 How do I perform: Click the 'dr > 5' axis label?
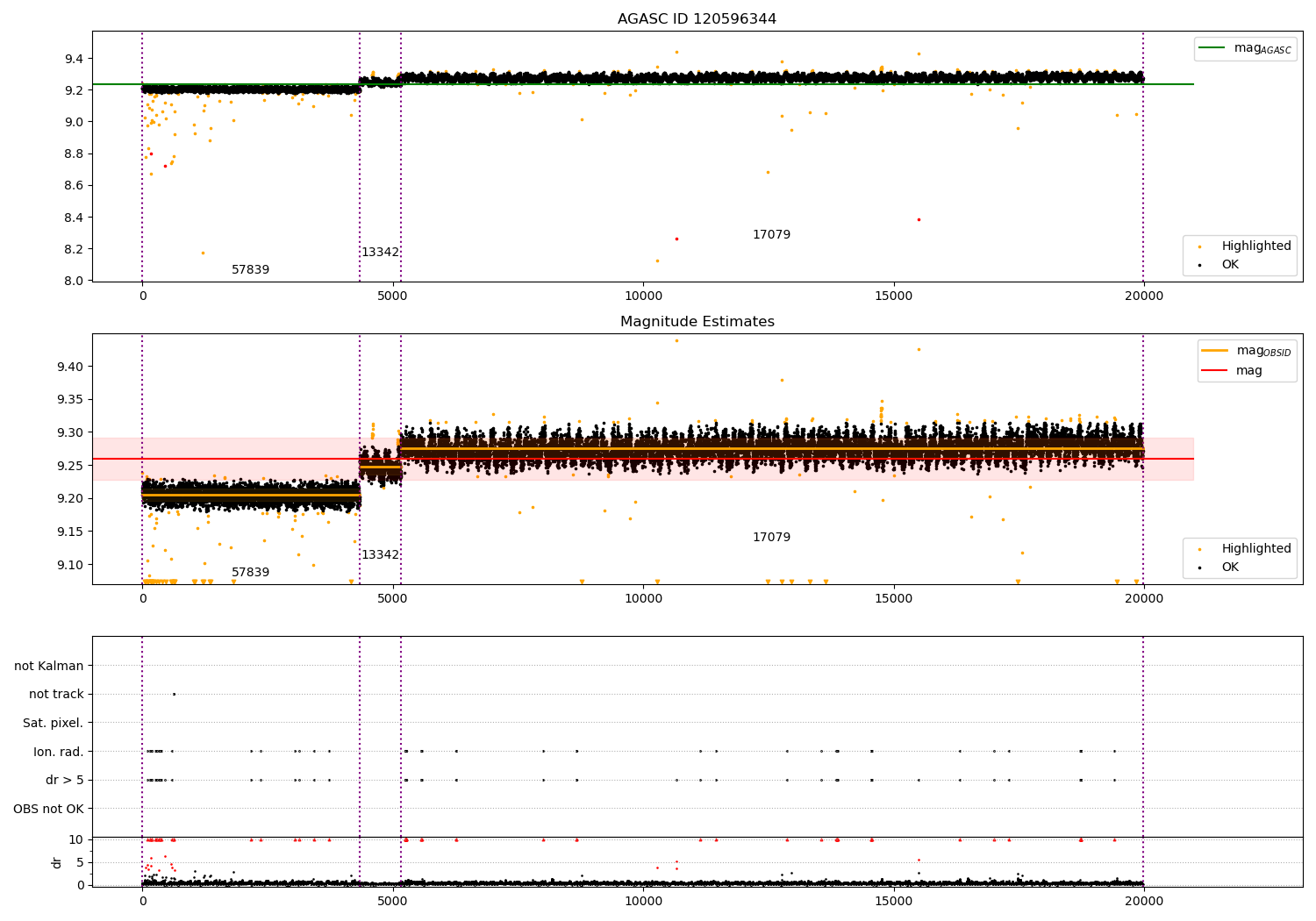point(64,781)
